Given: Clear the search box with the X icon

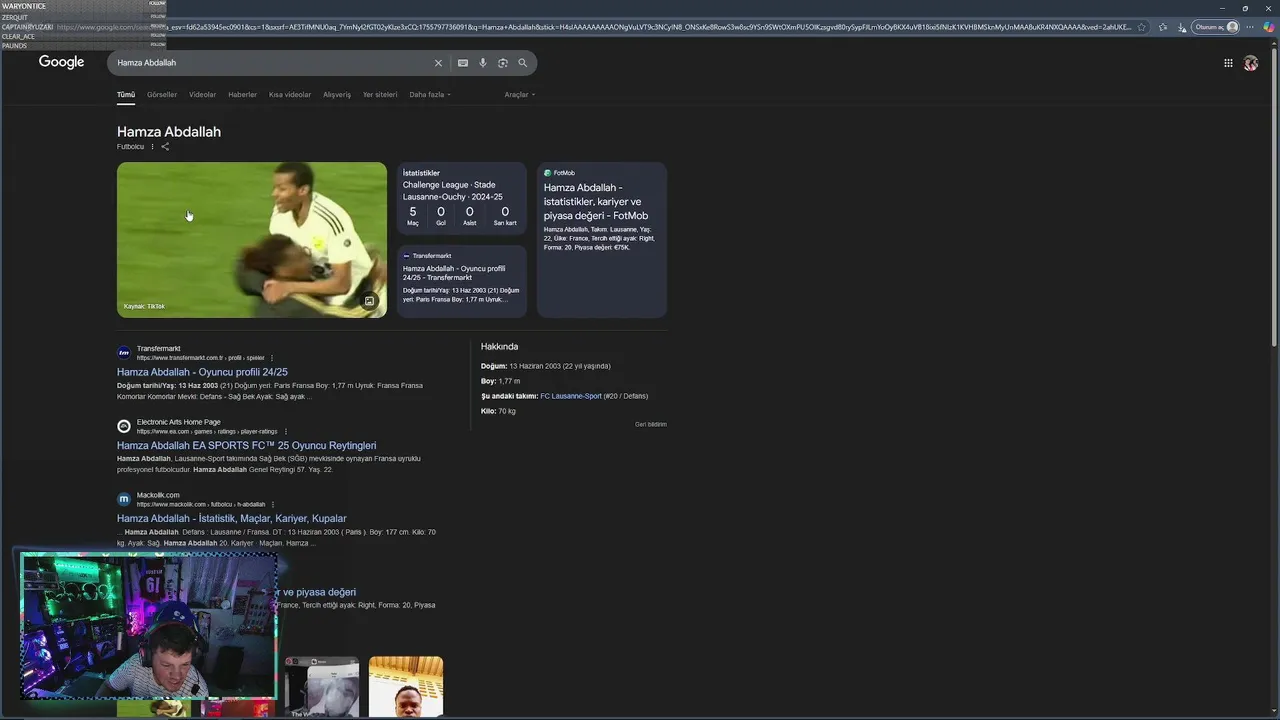Looking at the screenshot, I should 438,63.
